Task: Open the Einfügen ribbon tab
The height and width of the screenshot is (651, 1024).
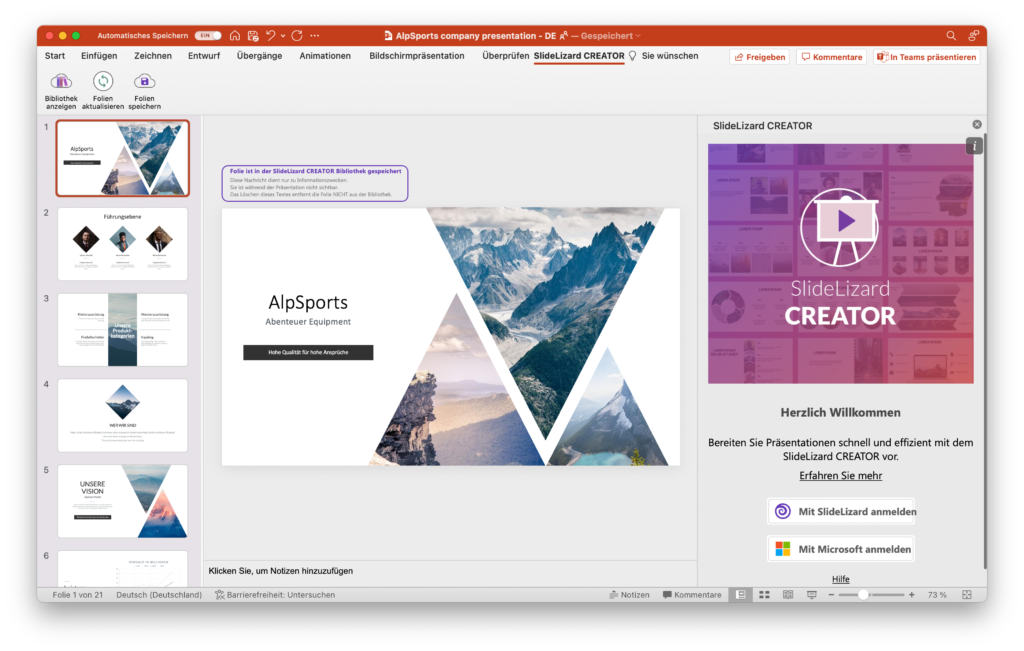Action: point(99,56)
